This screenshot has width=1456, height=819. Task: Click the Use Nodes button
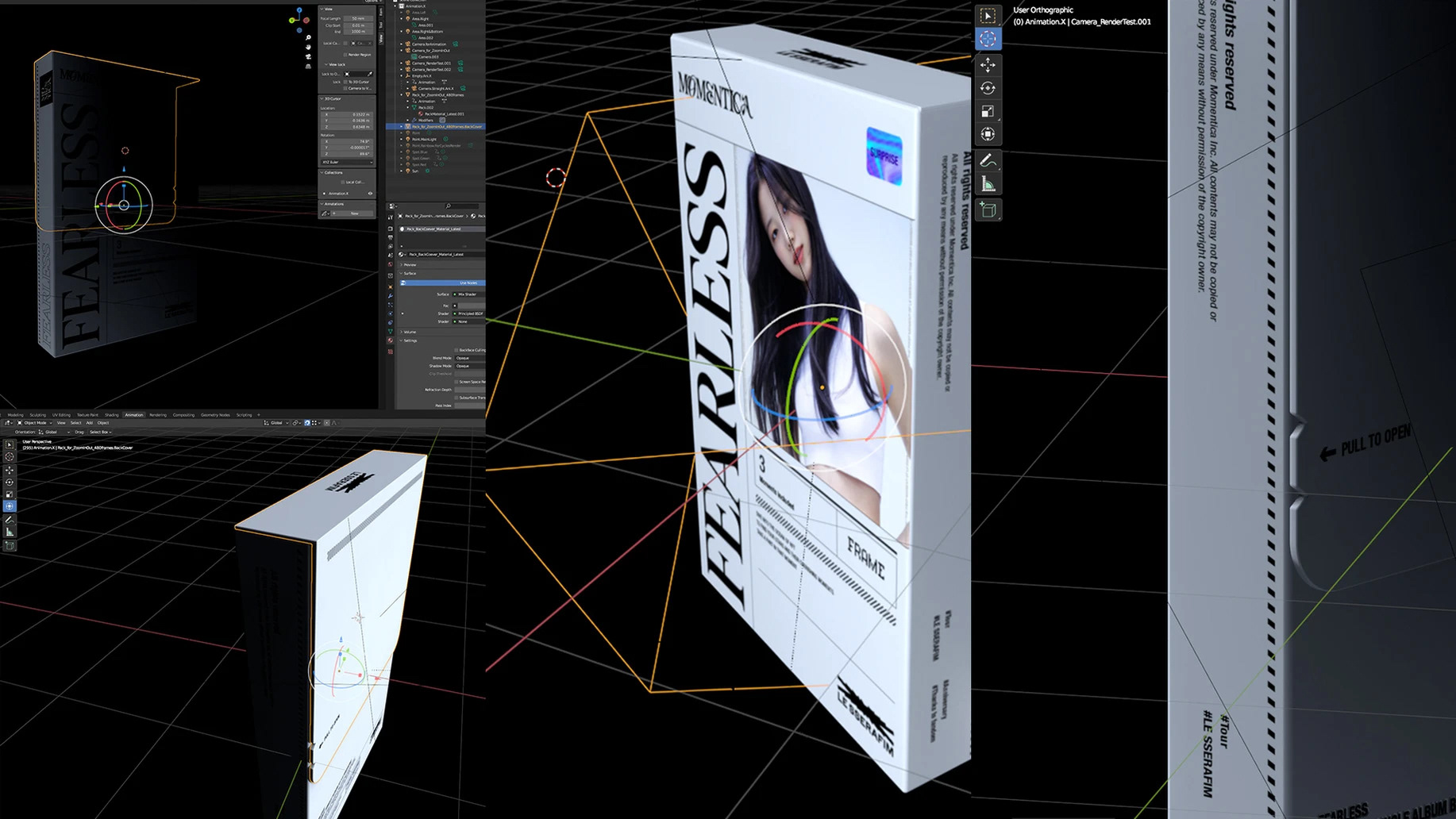pos(442,283)
